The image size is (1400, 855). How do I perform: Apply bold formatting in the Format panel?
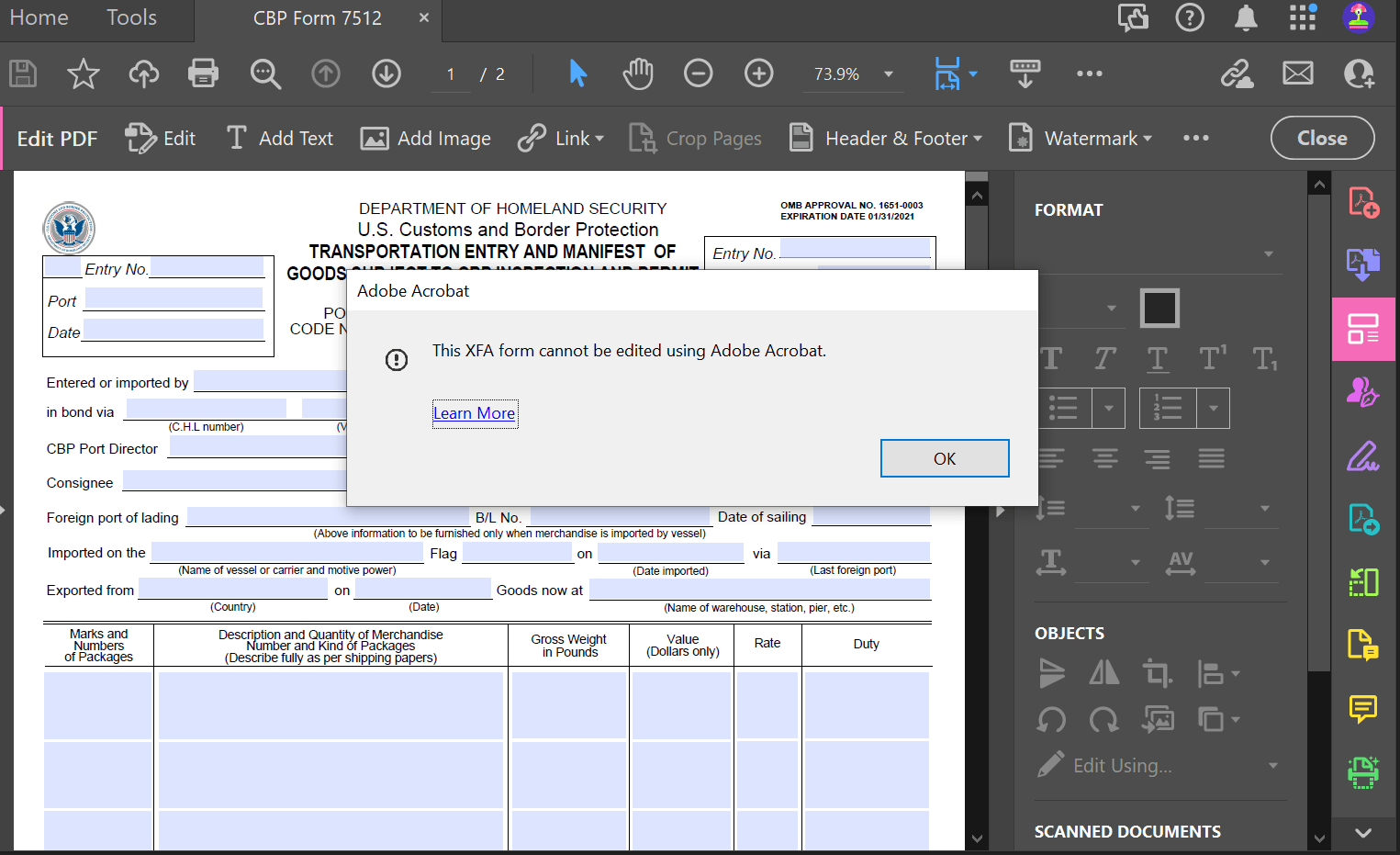coord(1050,358)
